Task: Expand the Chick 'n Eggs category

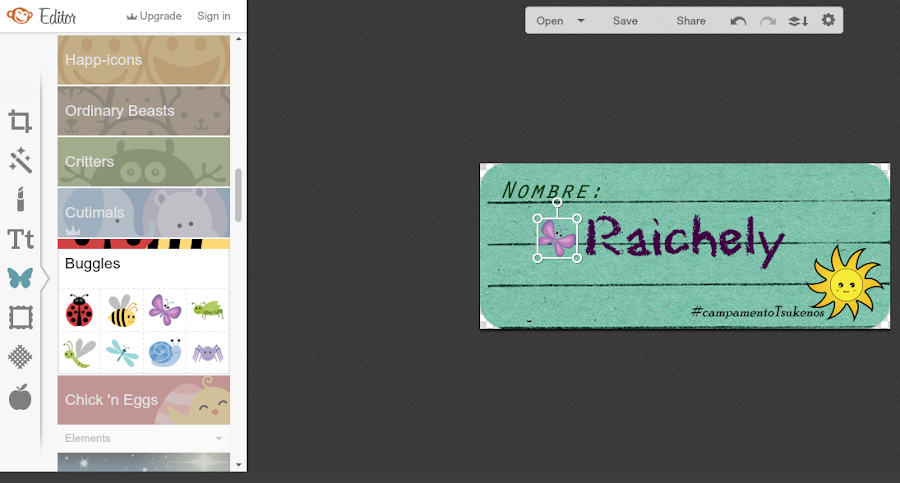Action: coord(143,400)
